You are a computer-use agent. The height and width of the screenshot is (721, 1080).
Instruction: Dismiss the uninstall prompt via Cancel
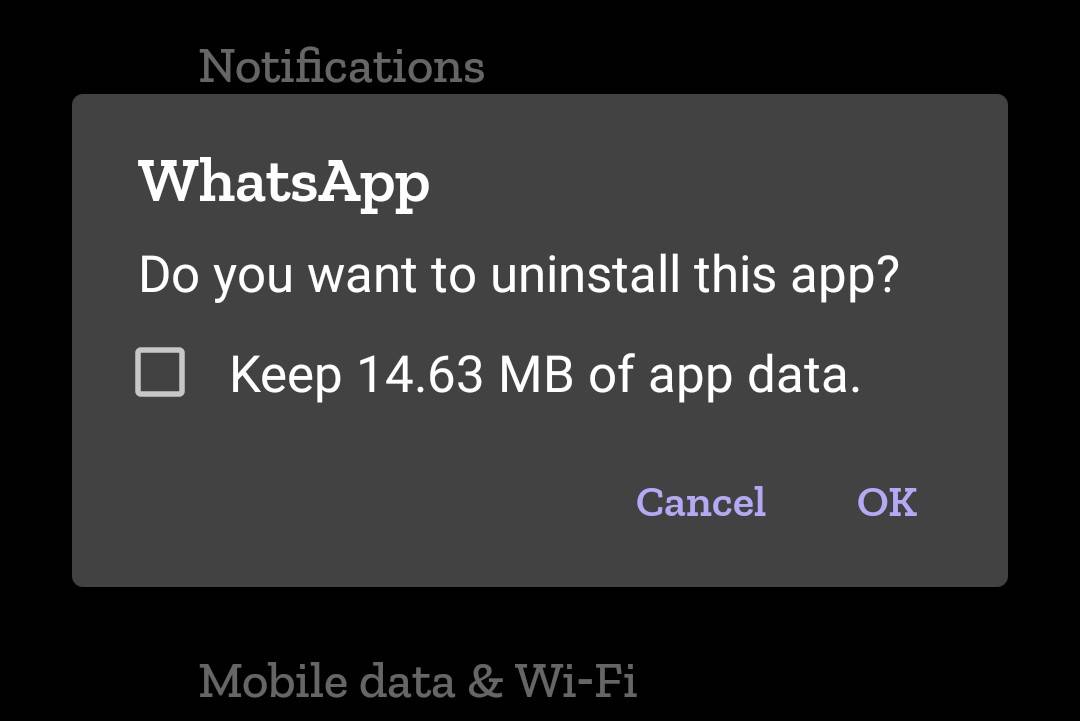pos(701,502)
